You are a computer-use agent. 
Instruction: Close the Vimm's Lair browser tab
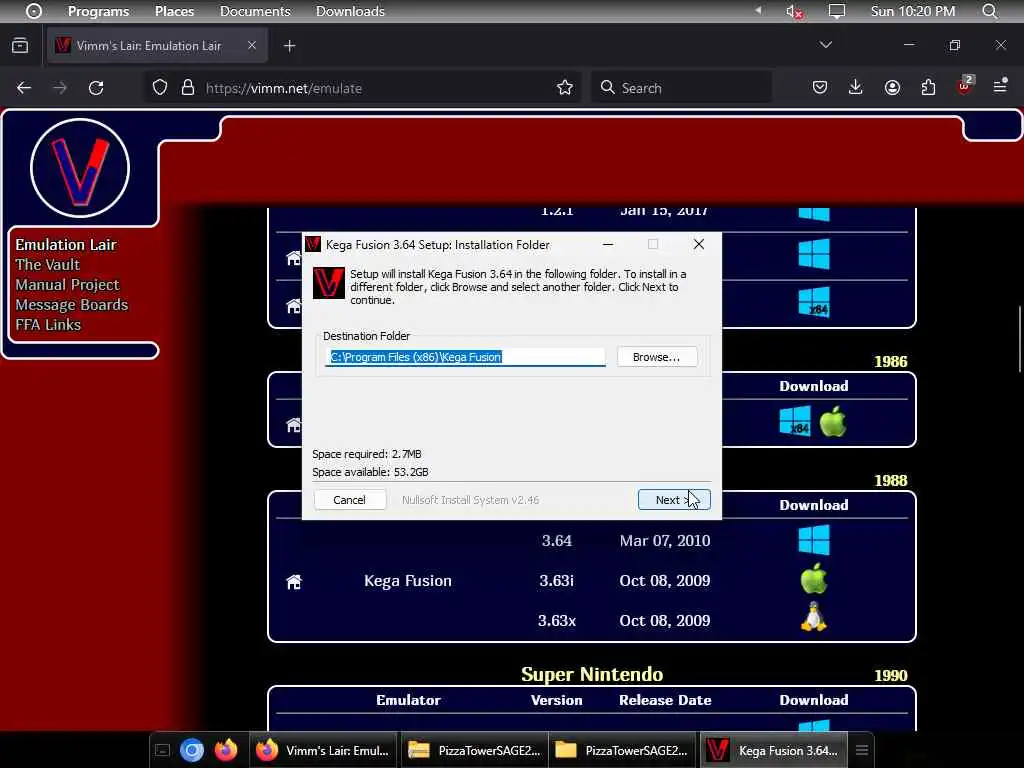252,45
